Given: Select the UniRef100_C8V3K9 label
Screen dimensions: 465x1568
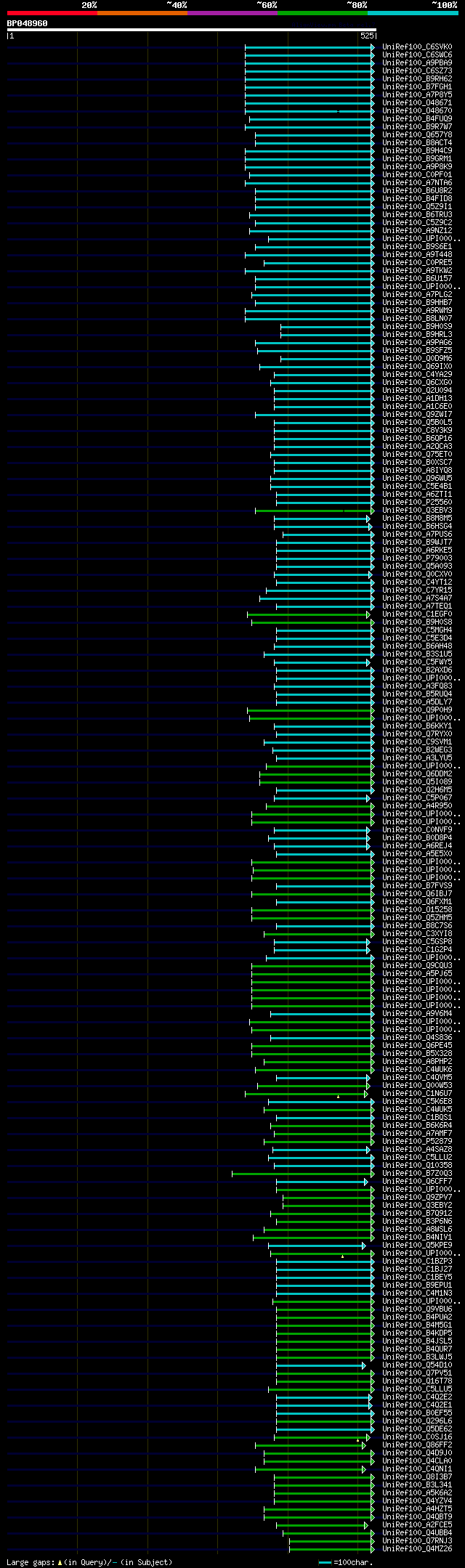Looking at the screenshot, I should click(x=417, y=431).
